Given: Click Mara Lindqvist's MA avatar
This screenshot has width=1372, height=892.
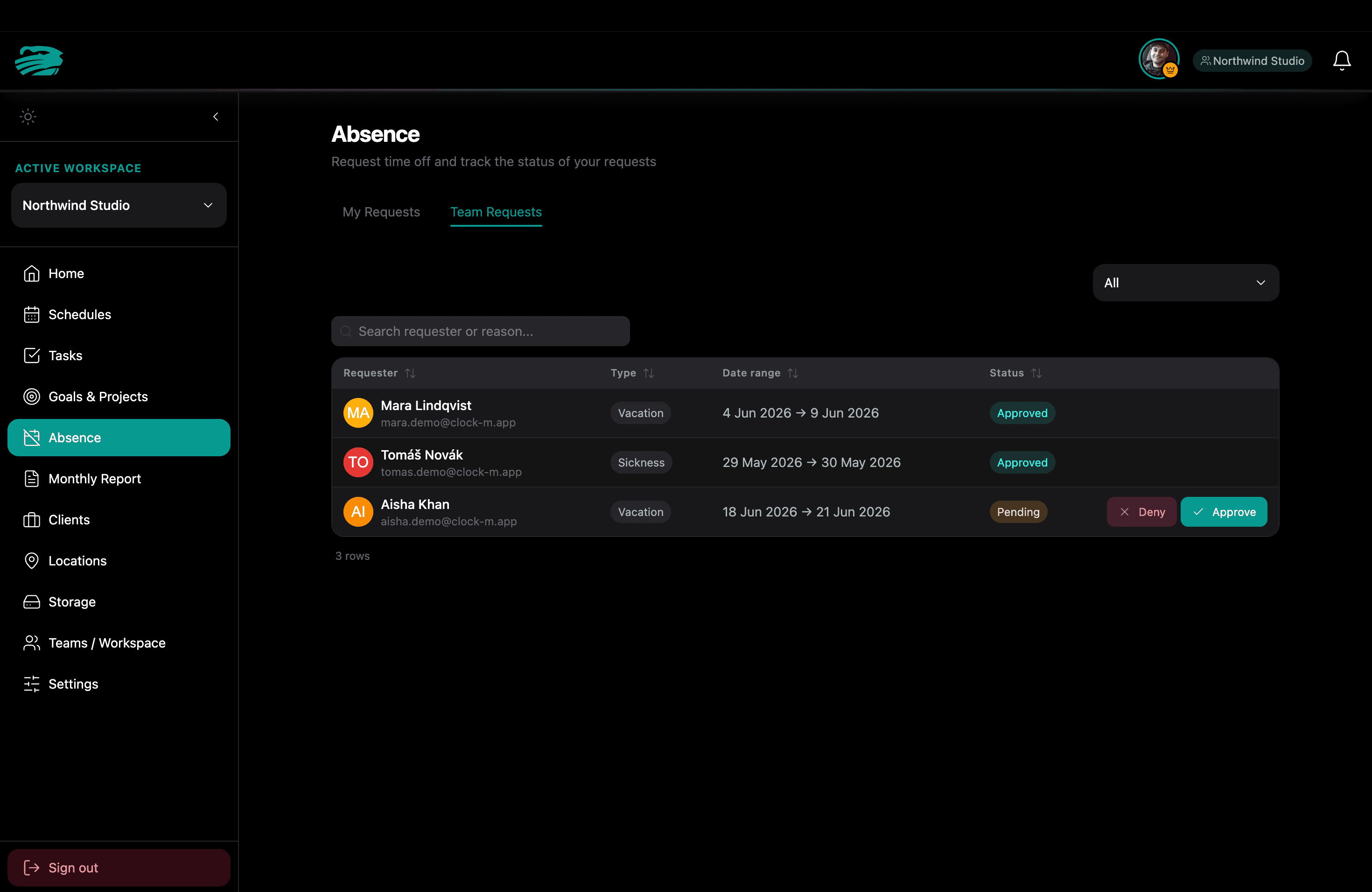Looking at the screenshot, I should [x=358, y=413].
